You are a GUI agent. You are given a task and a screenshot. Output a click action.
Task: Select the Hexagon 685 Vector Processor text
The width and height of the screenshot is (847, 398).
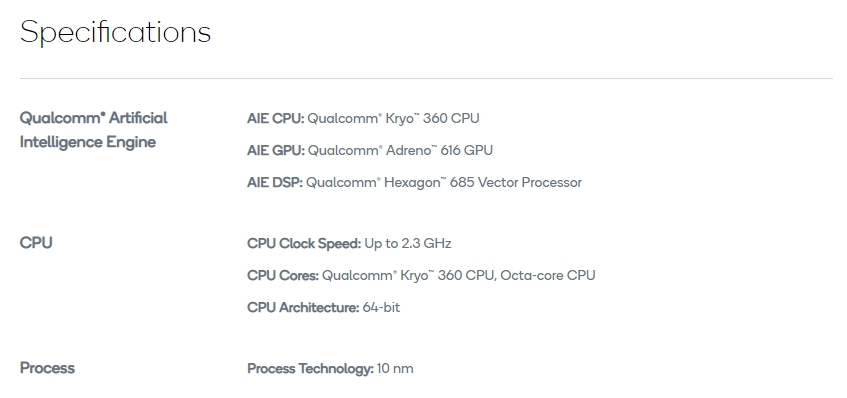point(483,183)
